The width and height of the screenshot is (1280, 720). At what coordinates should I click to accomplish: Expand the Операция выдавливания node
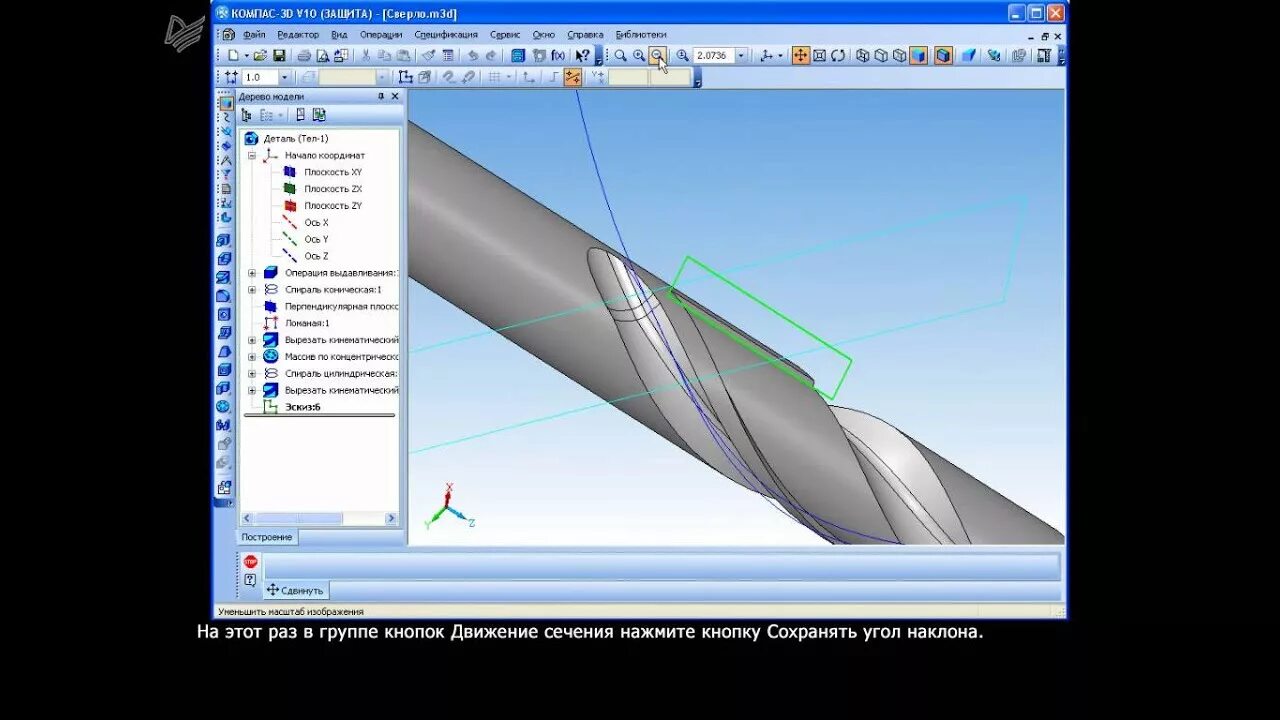coord(252,273)
